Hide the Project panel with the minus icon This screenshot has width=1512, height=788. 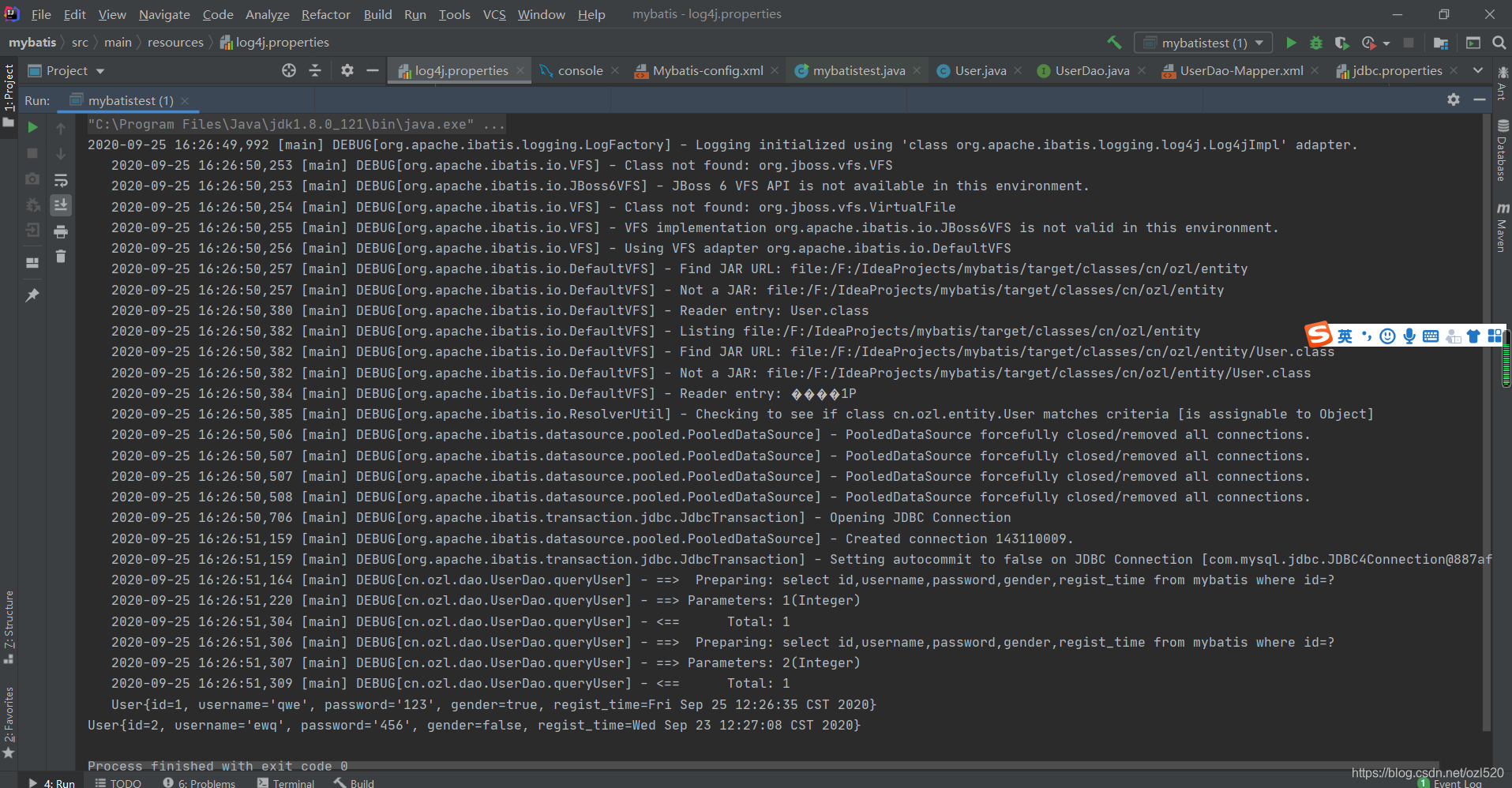[373, 70]
